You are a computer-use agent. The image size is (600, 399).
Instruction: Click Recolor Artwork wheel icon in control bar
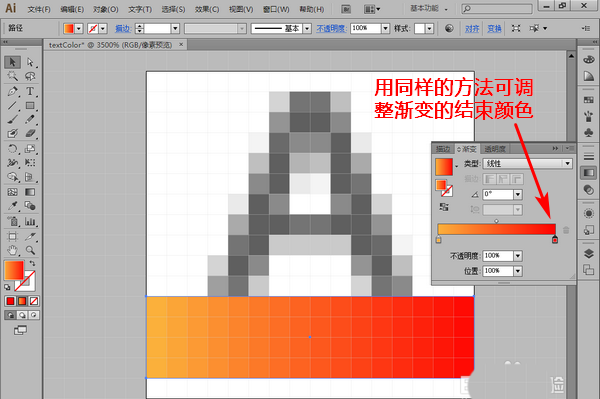pos(449,28)
